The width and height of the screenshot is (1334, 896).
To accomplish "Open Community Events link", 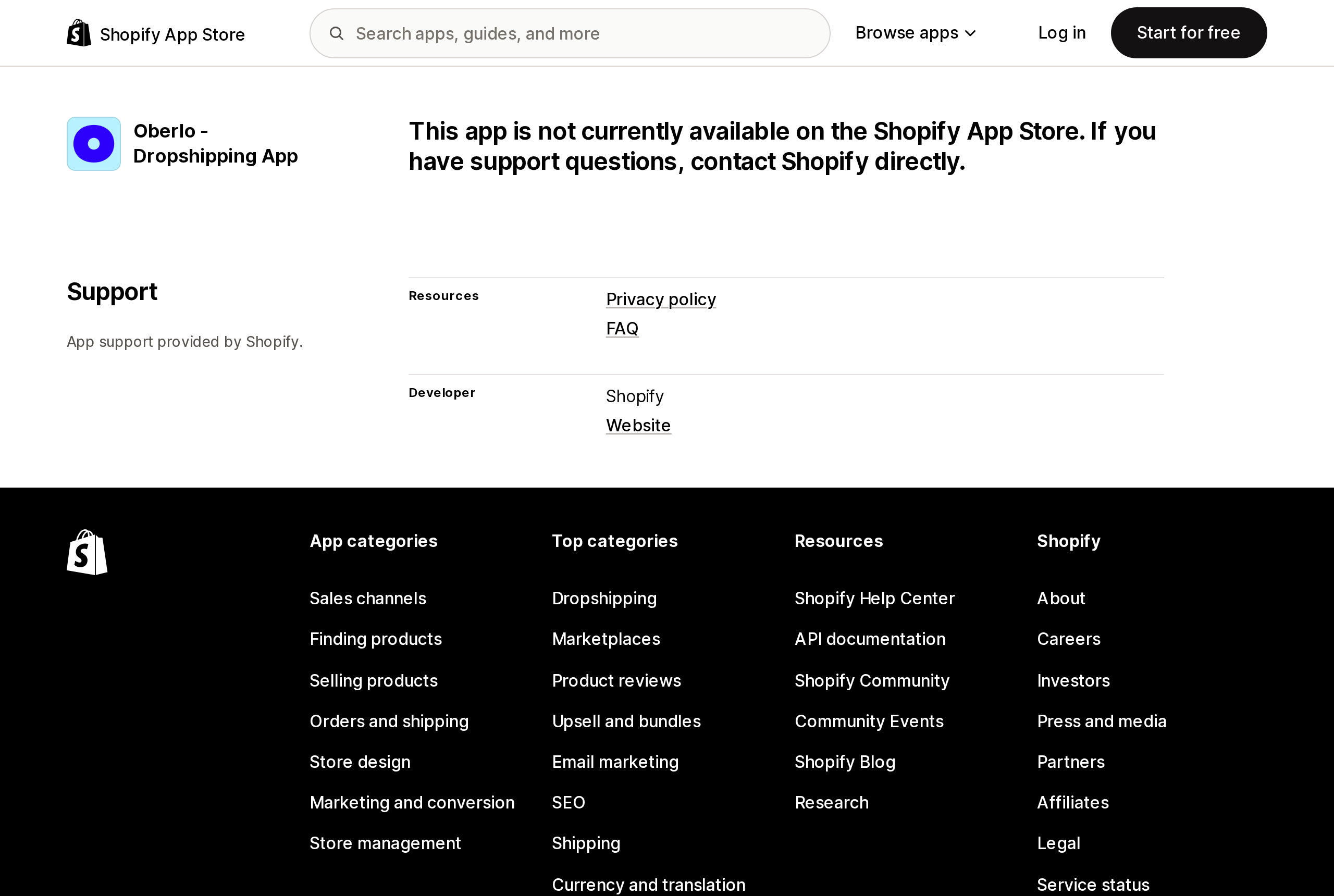I will (x=869, y=721).
